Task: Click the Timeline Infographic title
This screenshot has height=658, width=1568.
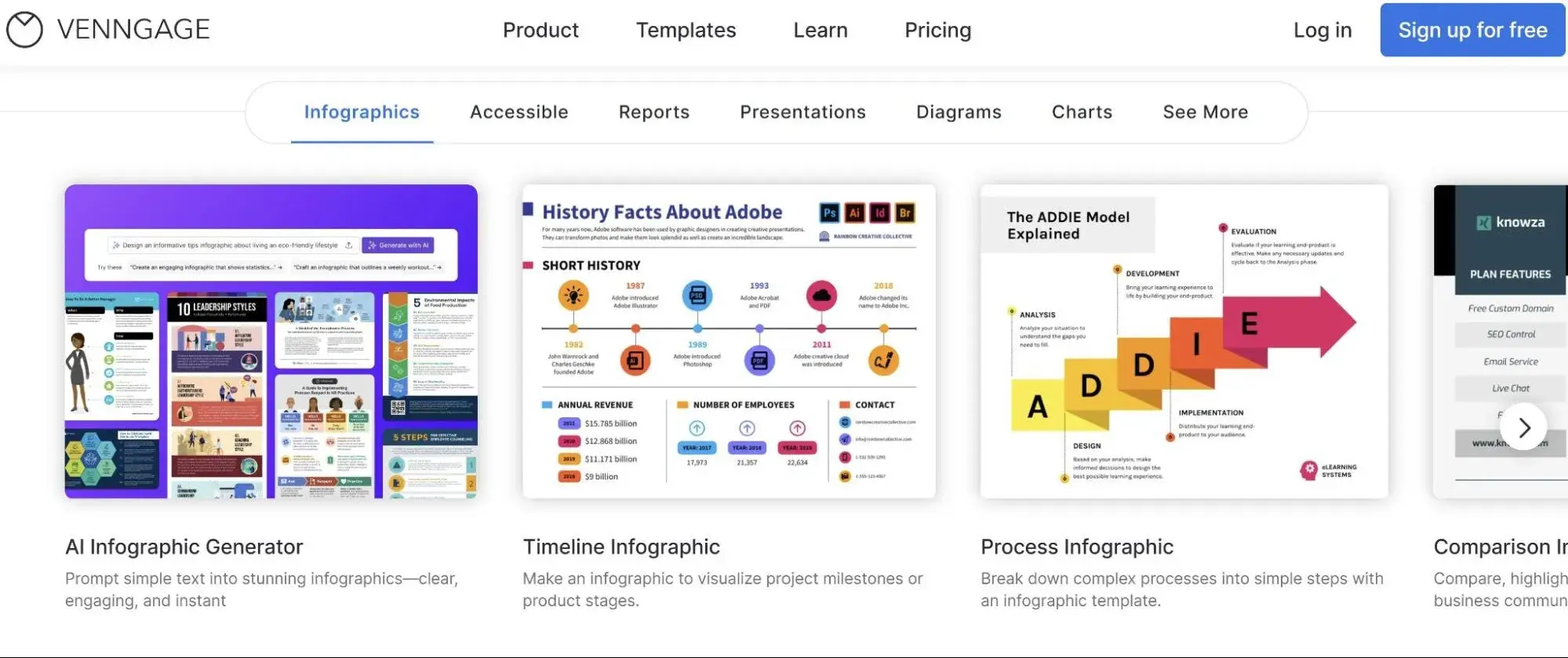Action: coord(621,547)
